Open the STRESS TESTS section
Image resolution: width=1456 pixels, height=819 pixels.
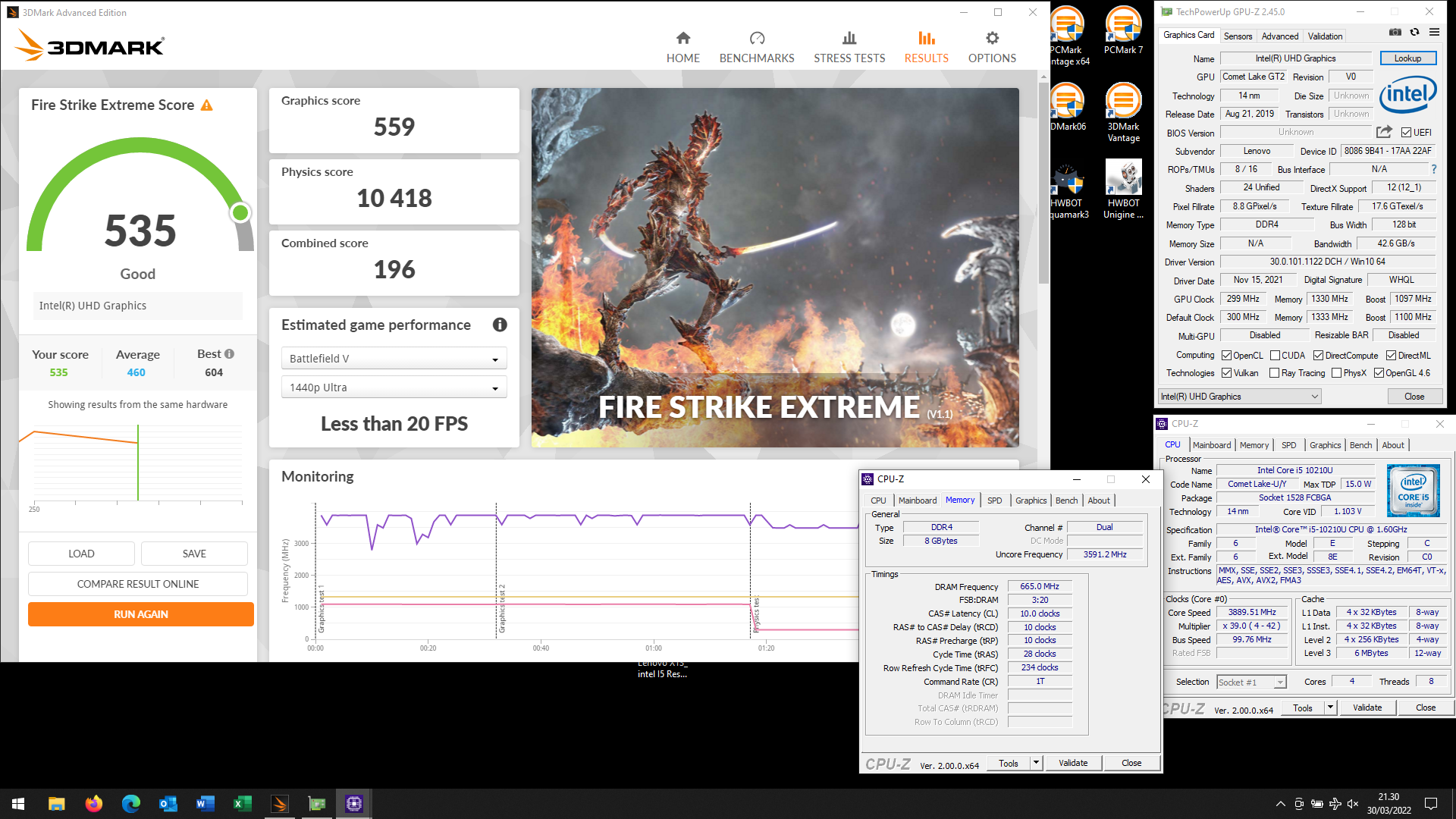[x=849, y=47]
